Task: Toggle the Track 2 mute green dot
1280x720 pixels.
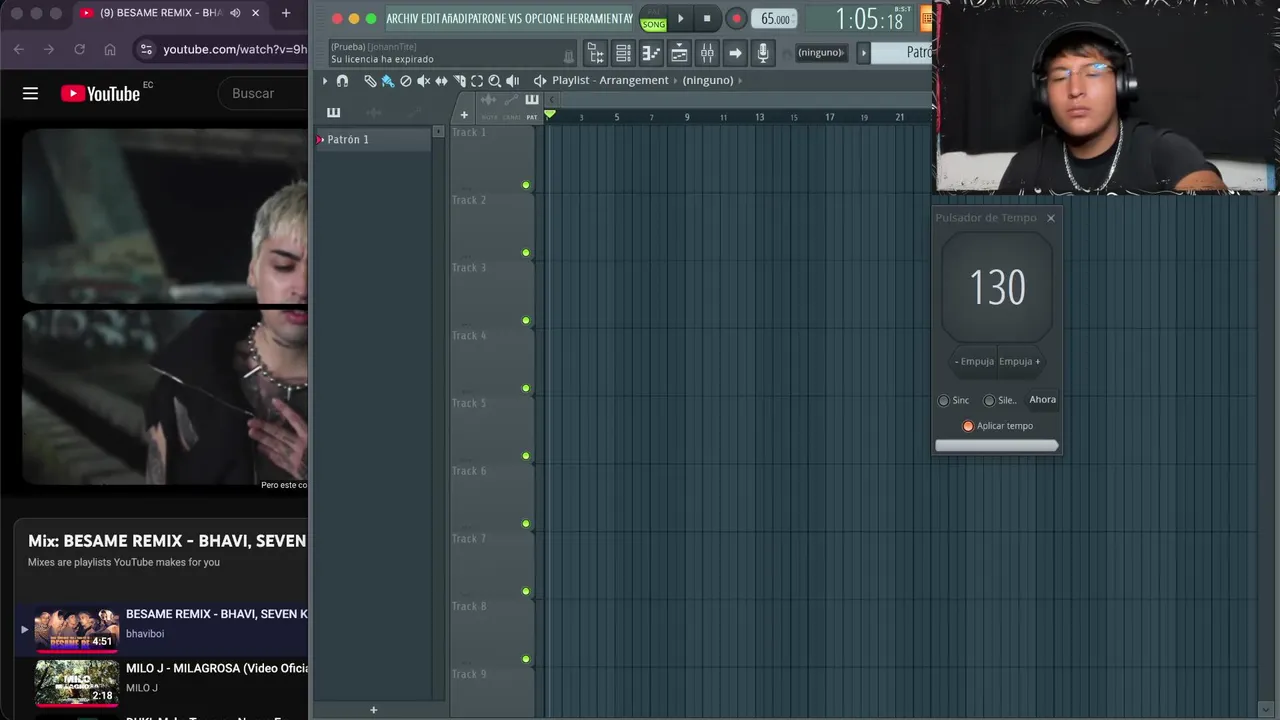Action: [x=526, y=253]
